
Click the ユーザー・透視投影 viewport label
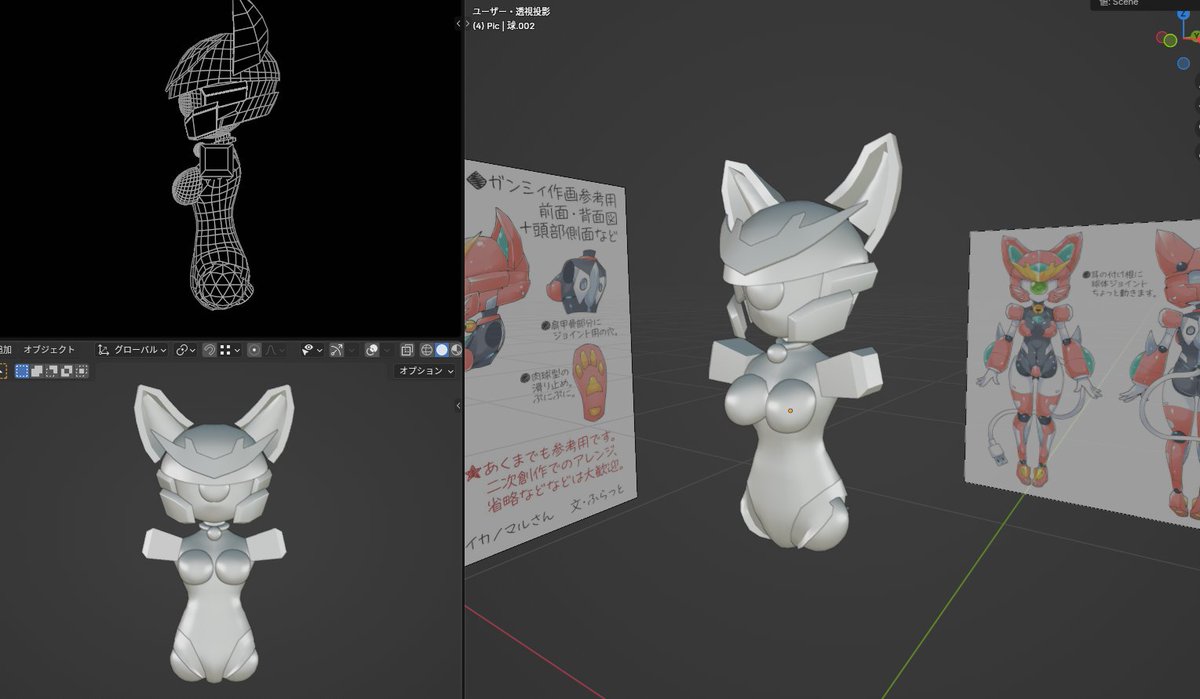pos(511,11)
